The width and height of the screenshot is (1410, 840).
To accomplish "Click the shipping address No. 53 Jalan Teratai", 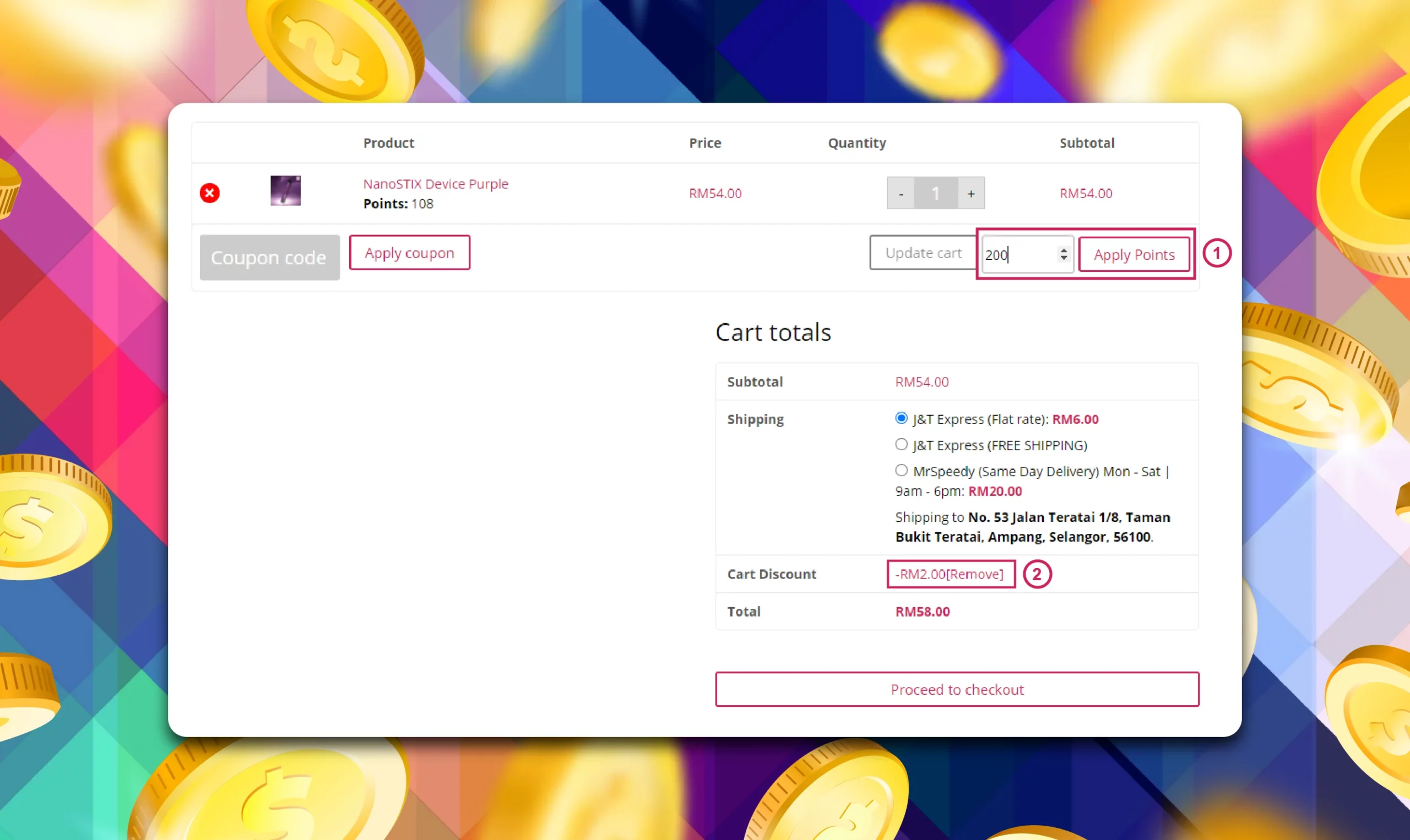I will 1033,527.
